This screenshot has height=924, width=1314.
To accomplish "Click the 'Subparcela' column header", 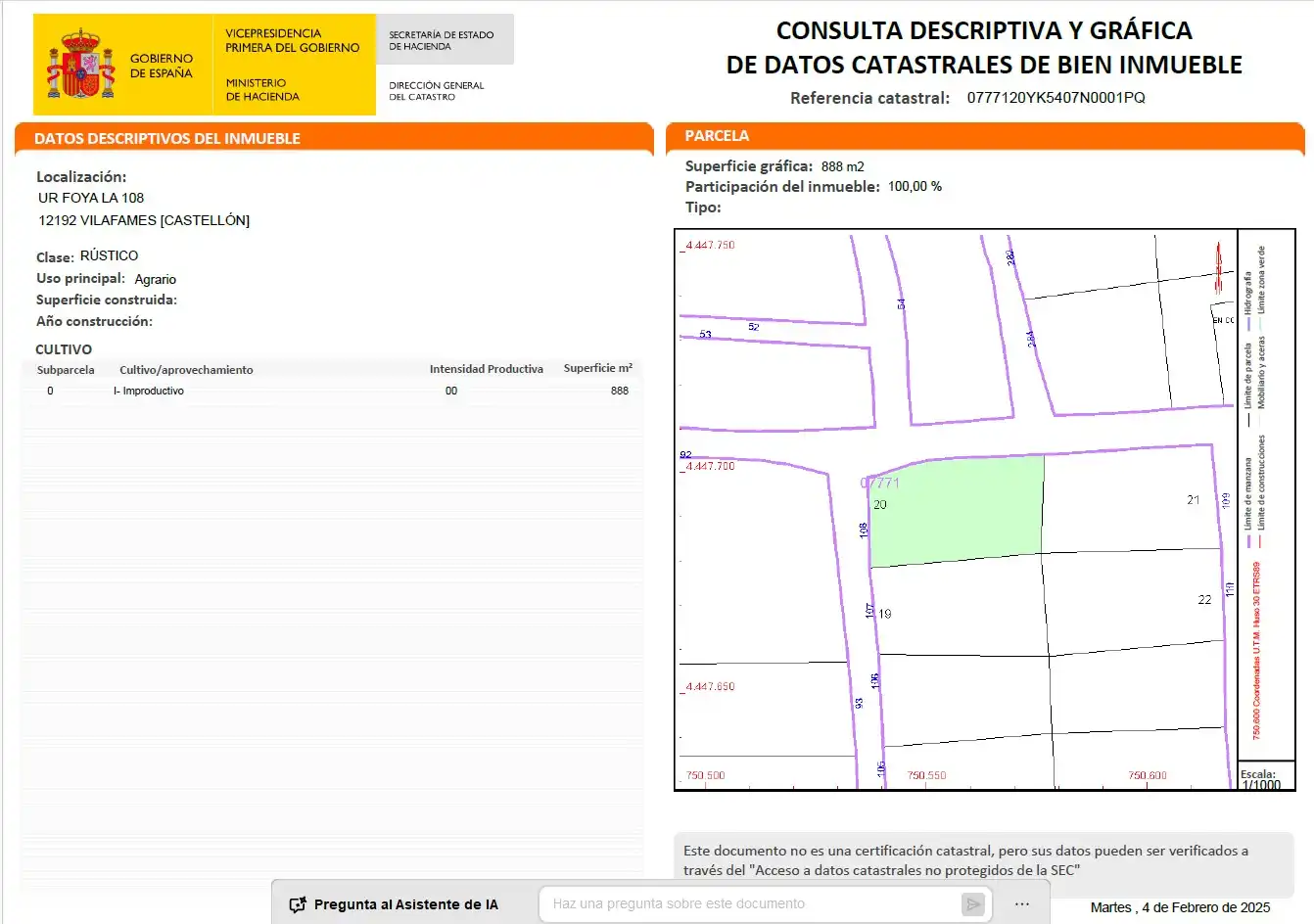I will tap(66, 370).
